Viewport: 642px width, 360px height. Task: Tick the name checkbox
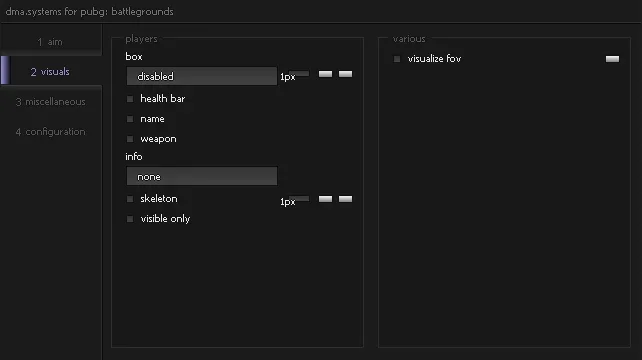130,119
